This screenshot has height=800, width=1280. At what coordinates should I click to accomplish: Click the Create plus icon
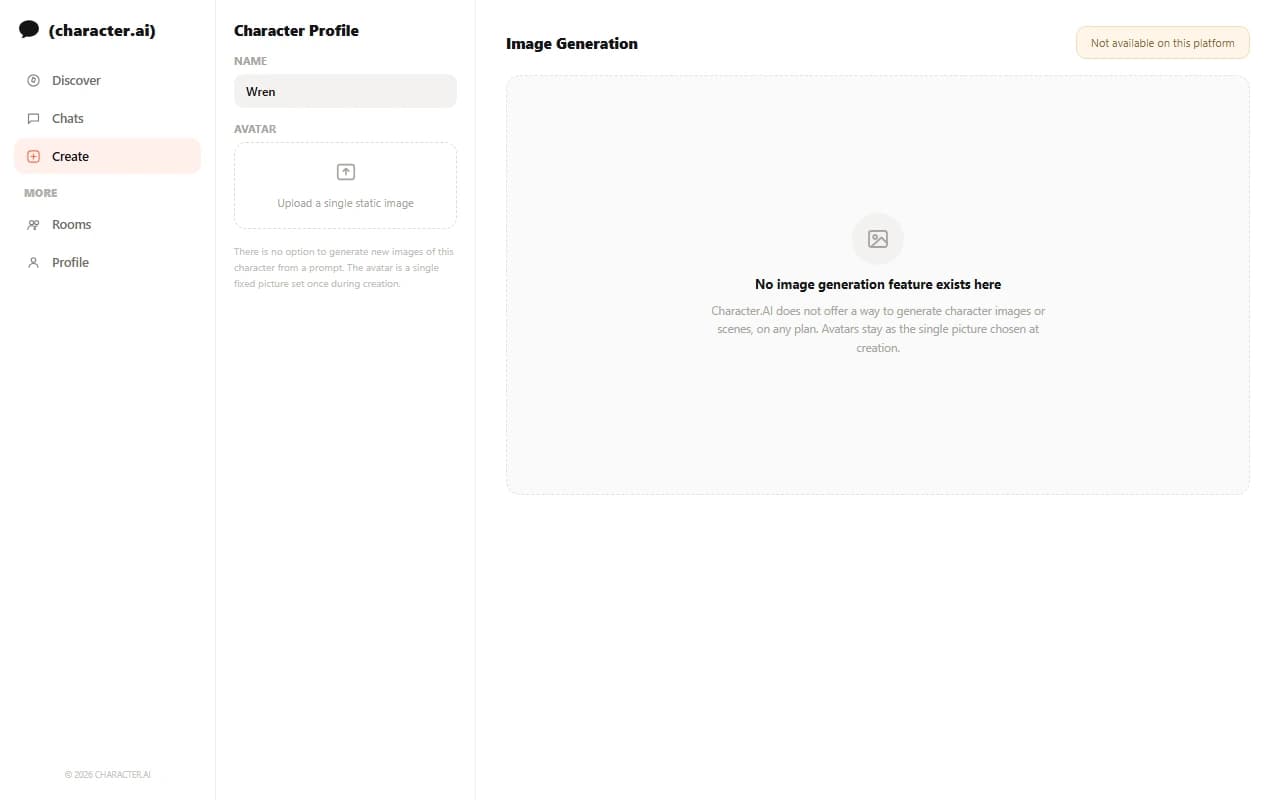click(x=33, y=156)
